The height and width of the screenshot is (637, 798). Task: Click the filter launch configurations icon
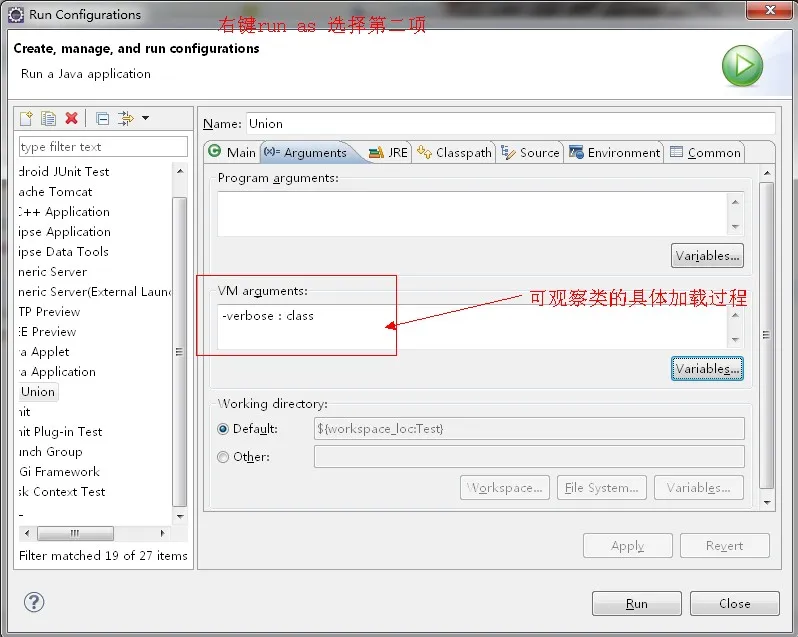point(125,119)
